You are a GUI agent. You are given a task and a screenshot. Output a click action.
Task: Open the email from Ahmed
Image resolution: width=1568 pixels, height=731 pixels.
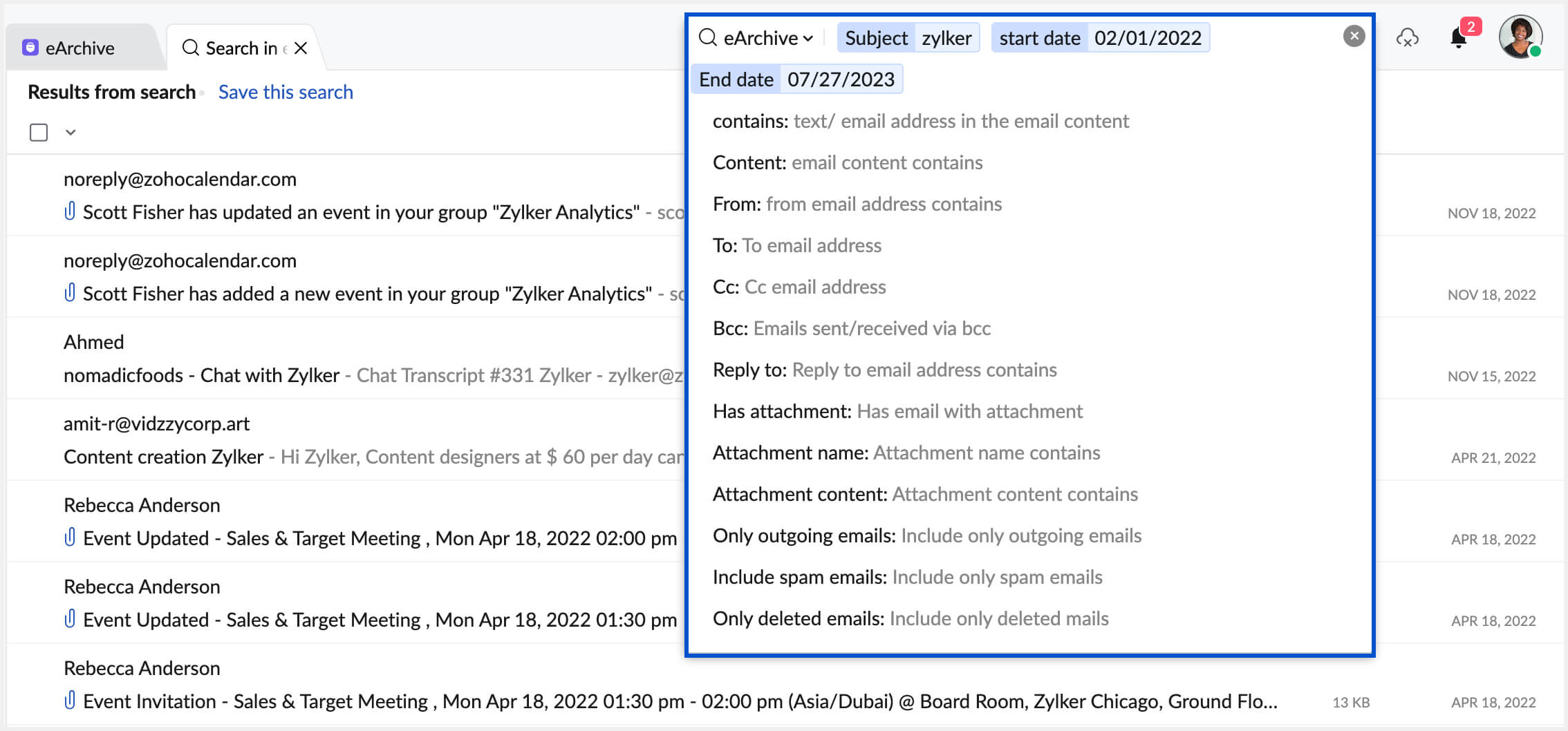pyautogui.click(x=346, y=359)
